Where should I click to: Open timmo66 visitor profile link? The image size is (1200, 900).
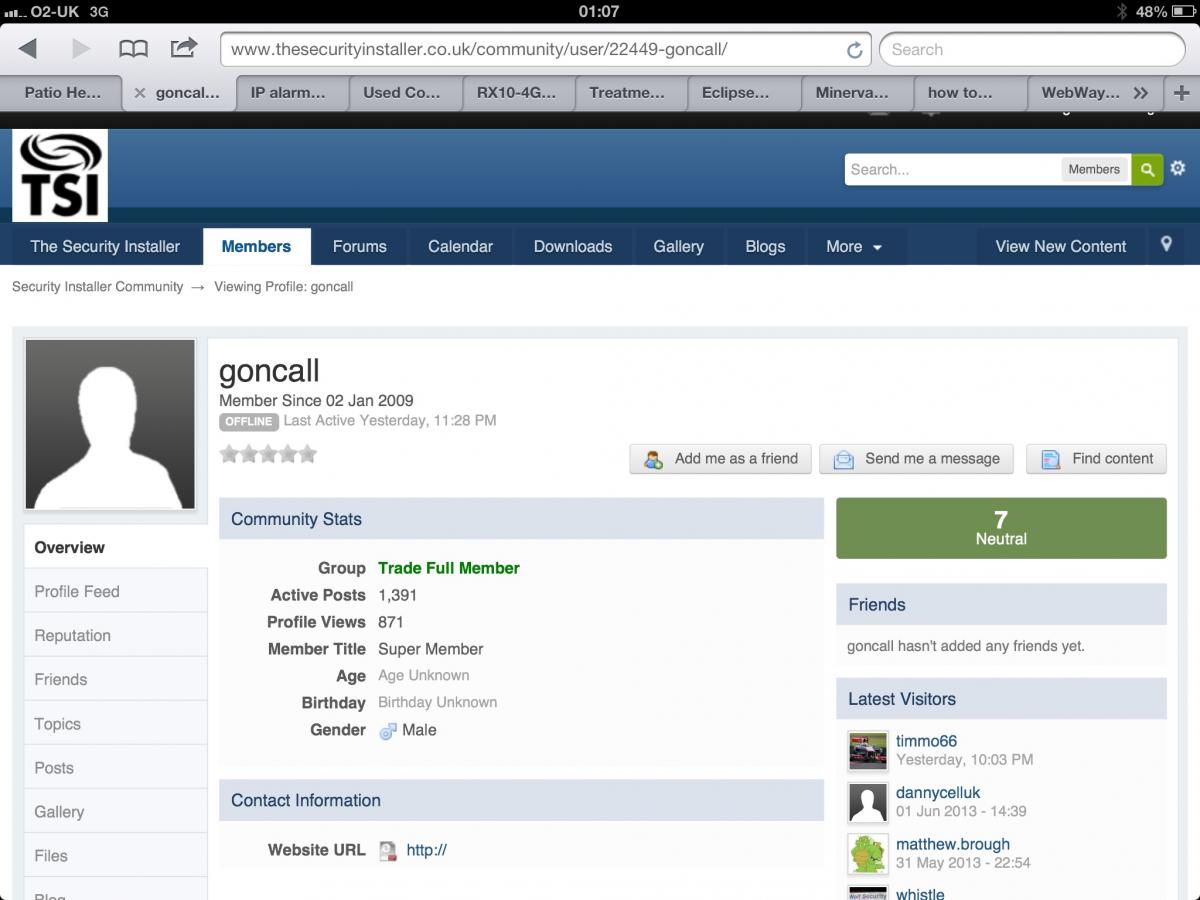[x=926, y=741]
